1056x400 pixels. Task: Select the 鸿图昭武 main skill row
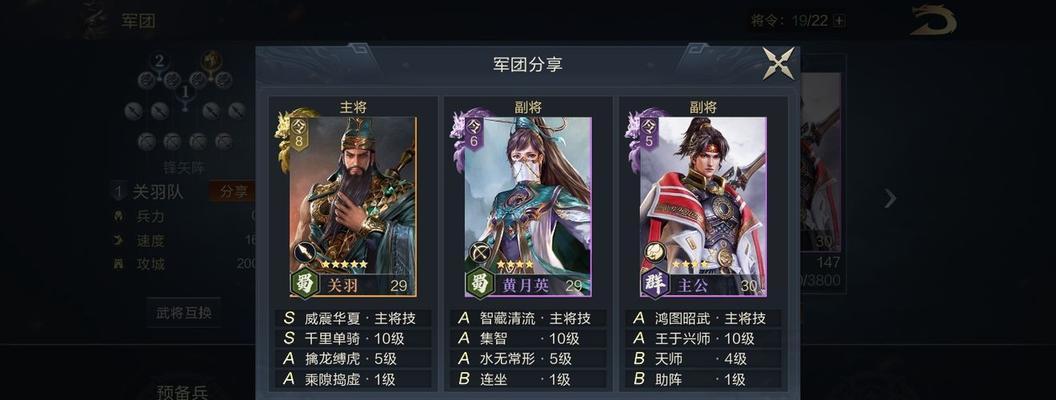tap(704, 319)
